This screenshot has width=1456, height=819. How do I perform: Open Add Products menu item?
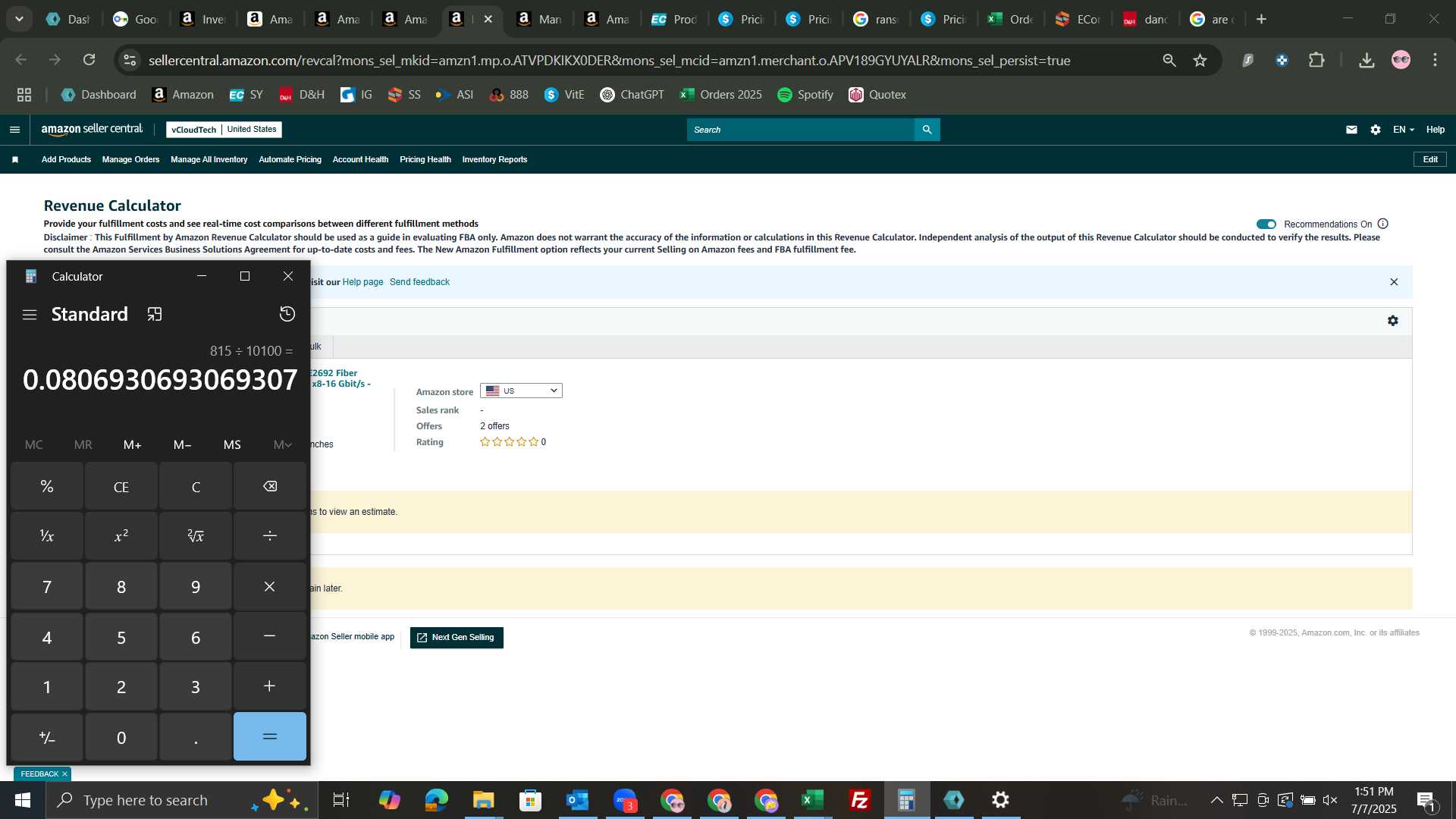(x=66, y=159)
